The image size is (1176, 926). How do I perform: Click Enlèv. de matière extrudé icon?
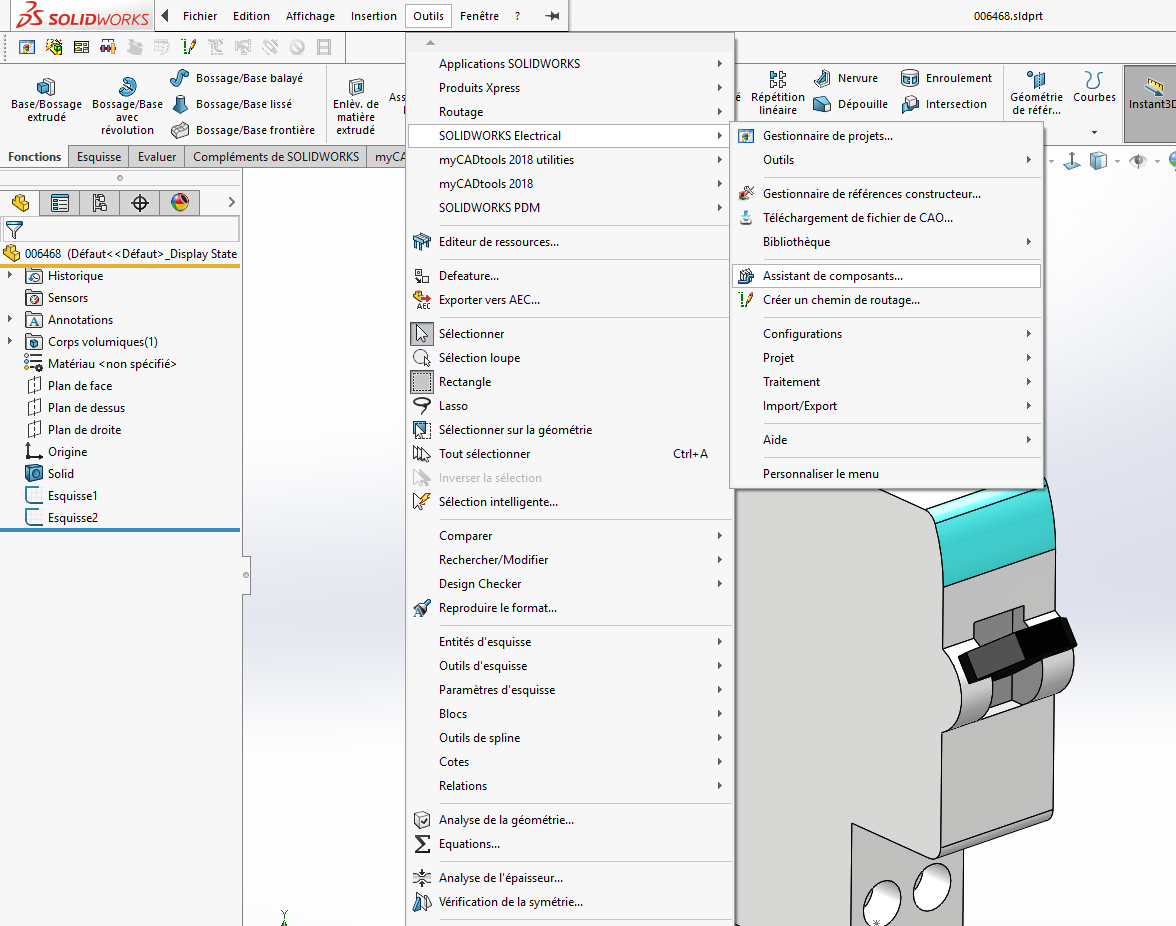(356, 86)
